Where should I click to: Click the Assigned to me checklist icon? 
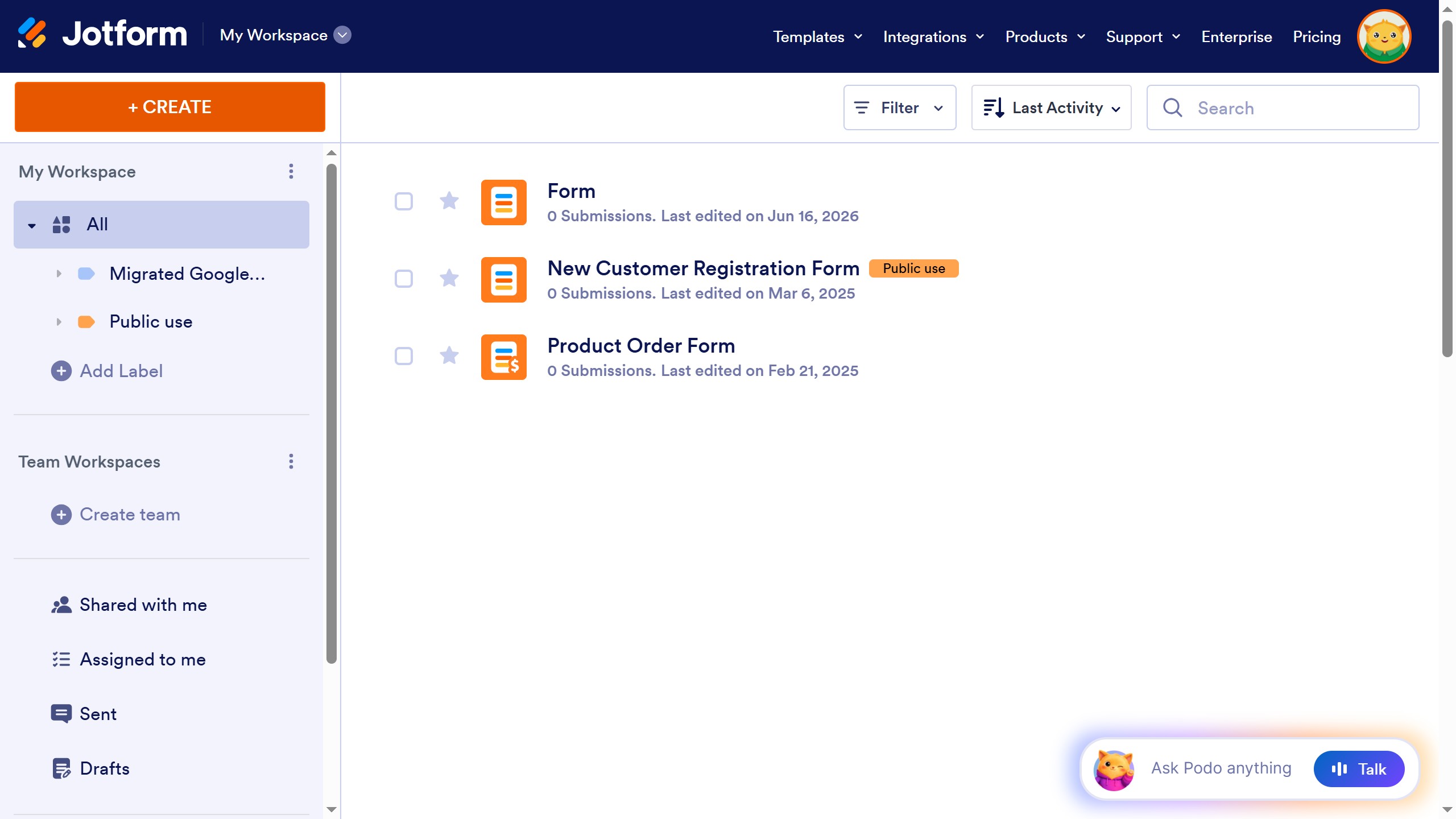pos(61,659)
